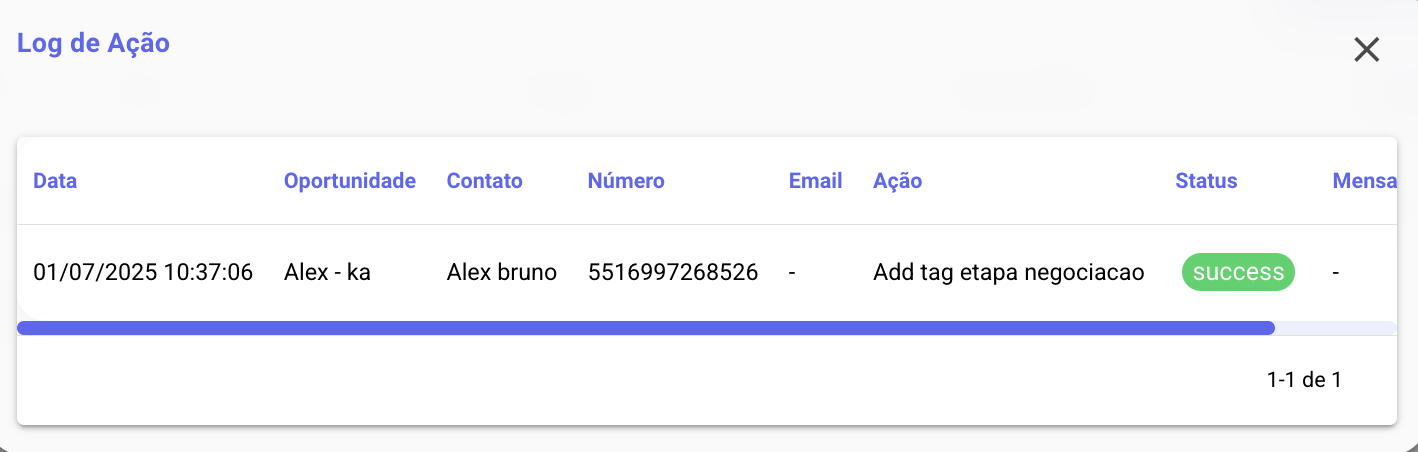Viewport: 1418px width, 452px height.
Task: Click the scrollbar track right of the thumb
Action: [x=1335, y=328]
